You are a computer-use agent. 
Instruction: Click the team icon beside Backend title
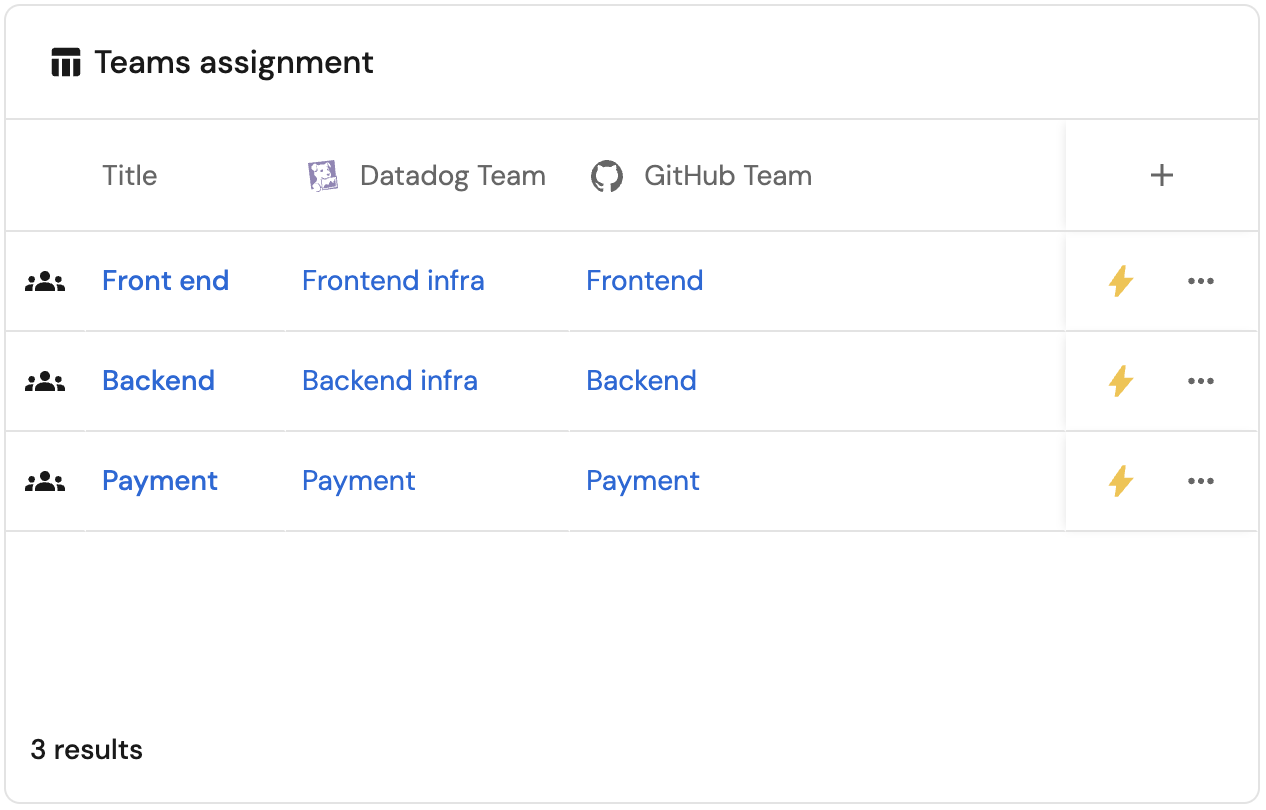tap(45, 382)
